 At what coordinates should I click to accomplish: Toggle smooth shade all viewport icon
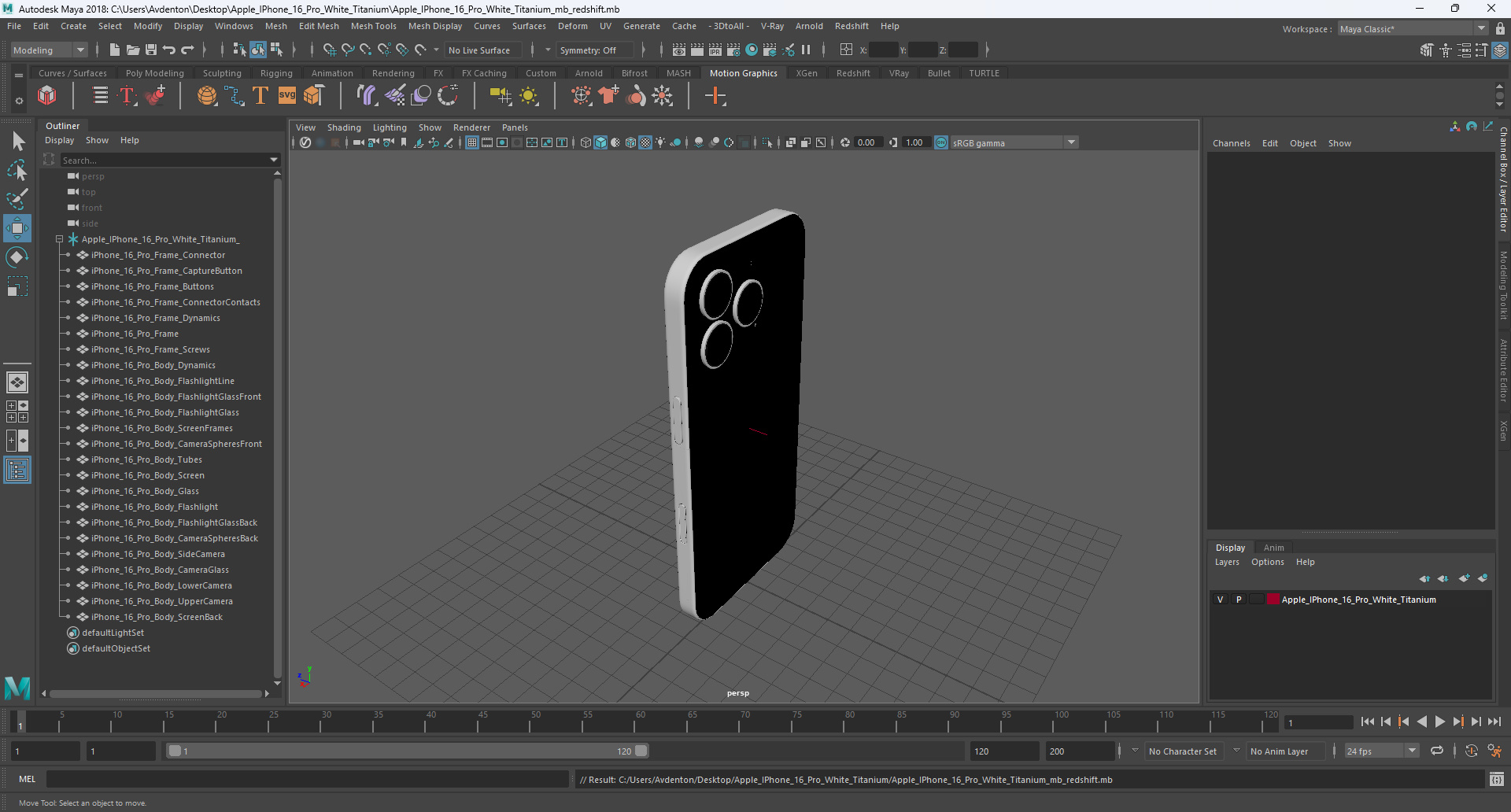[x=600, y=142]
